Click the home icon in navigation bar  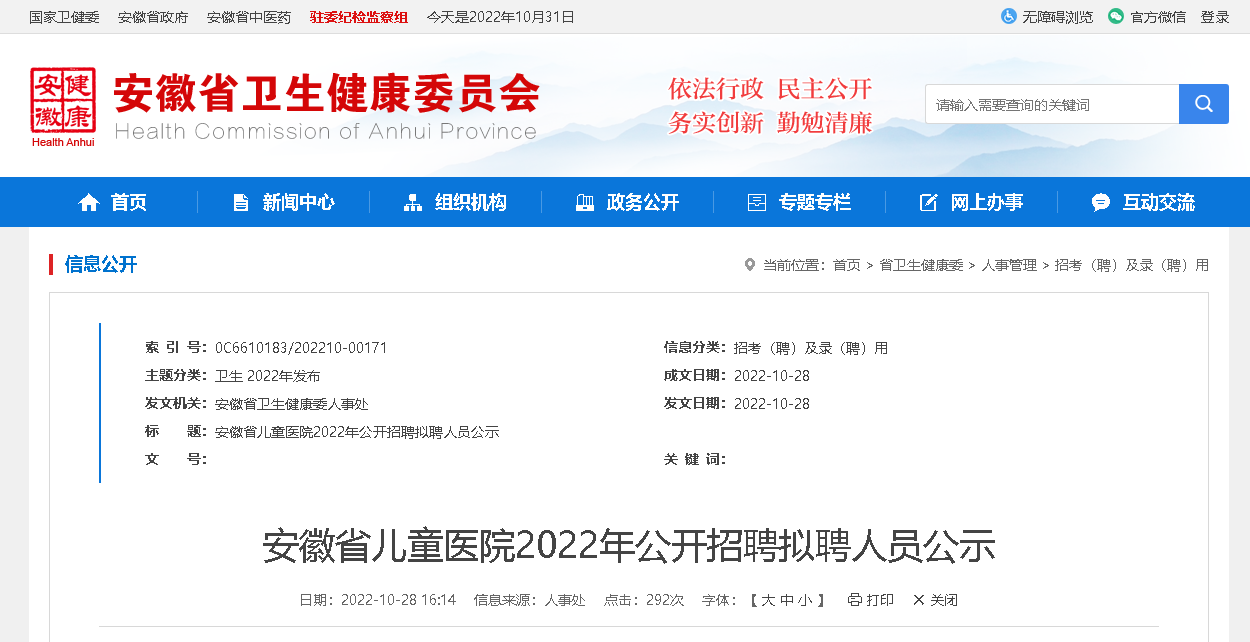tap(89, 203)
